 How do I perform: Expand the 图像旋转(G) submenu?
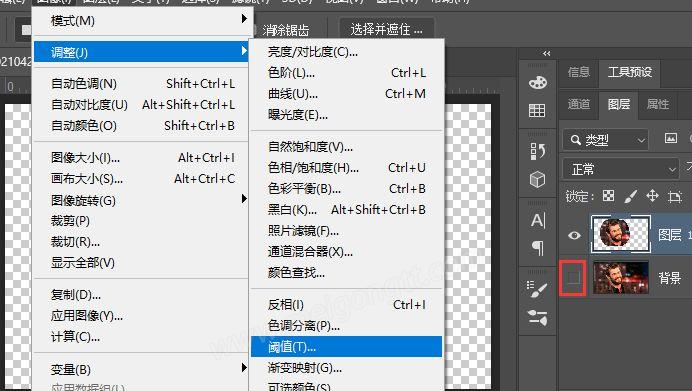click(x=141, y=200)
